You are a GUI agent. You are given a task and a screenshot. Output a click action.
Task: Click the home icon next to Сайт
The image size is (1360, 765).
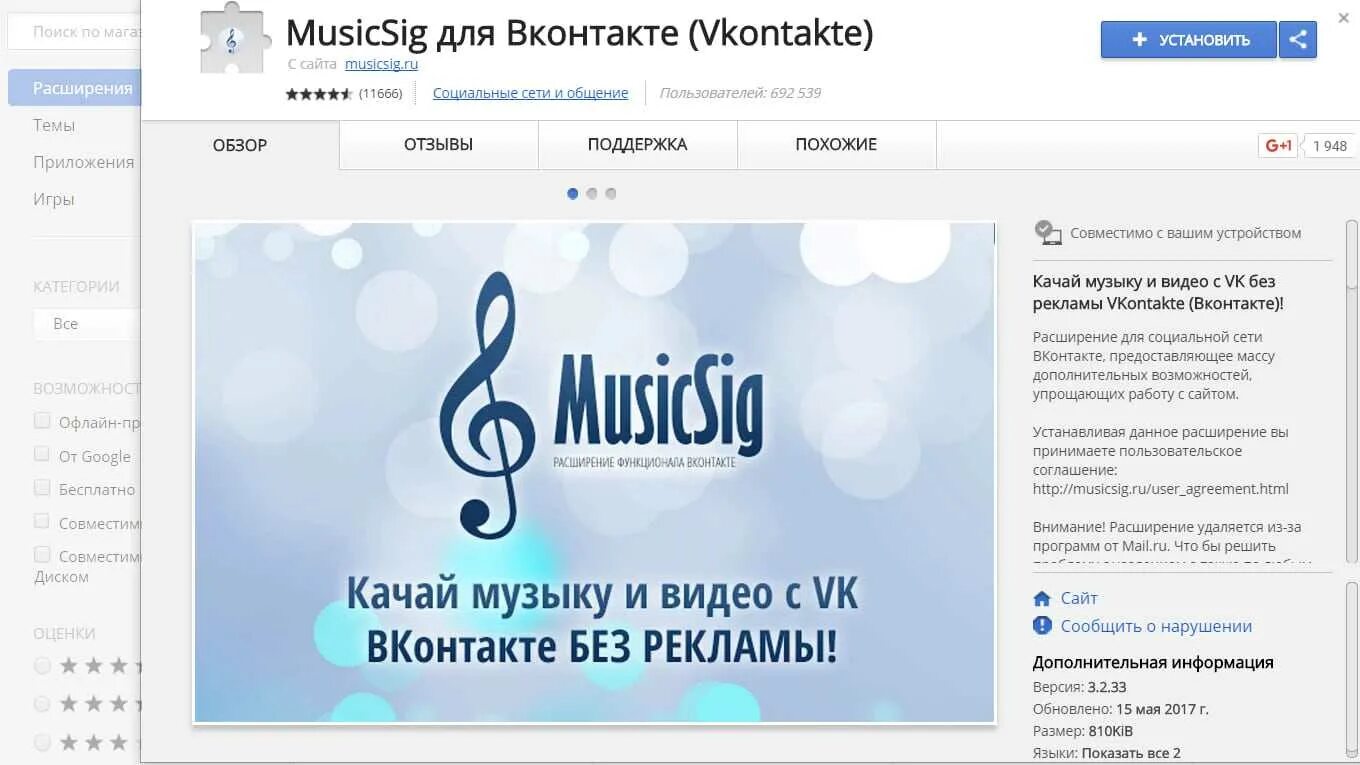coord(1042,598)
